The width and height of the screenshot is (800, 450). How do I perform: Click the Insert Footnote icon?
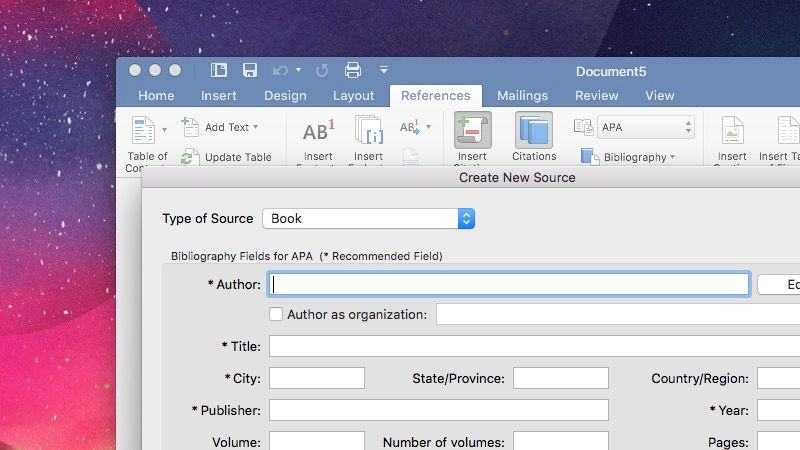coord(318,133)
